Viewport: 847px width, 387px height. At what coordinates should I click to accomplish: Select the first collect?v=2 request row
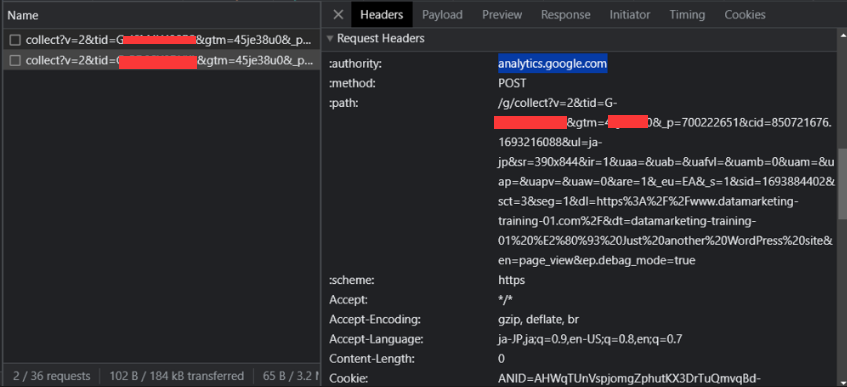[162, 40]
